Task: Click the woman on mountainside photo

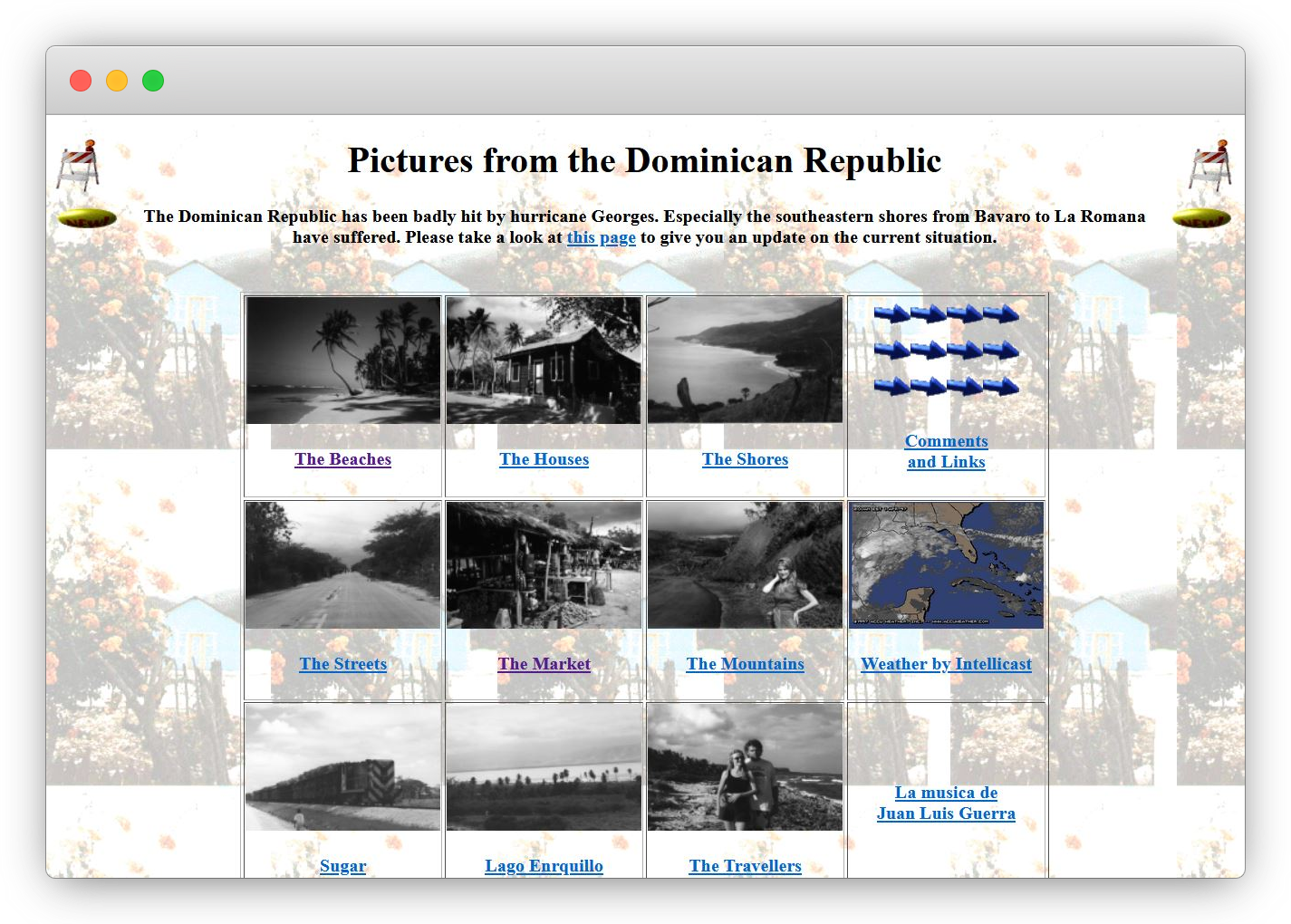Action: [746, 565]
